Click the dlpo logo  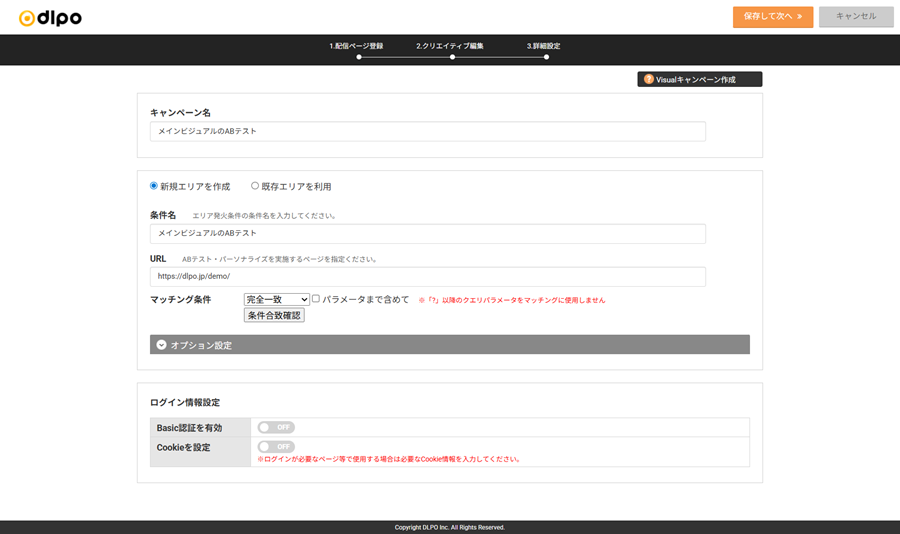tap(50, 18)
